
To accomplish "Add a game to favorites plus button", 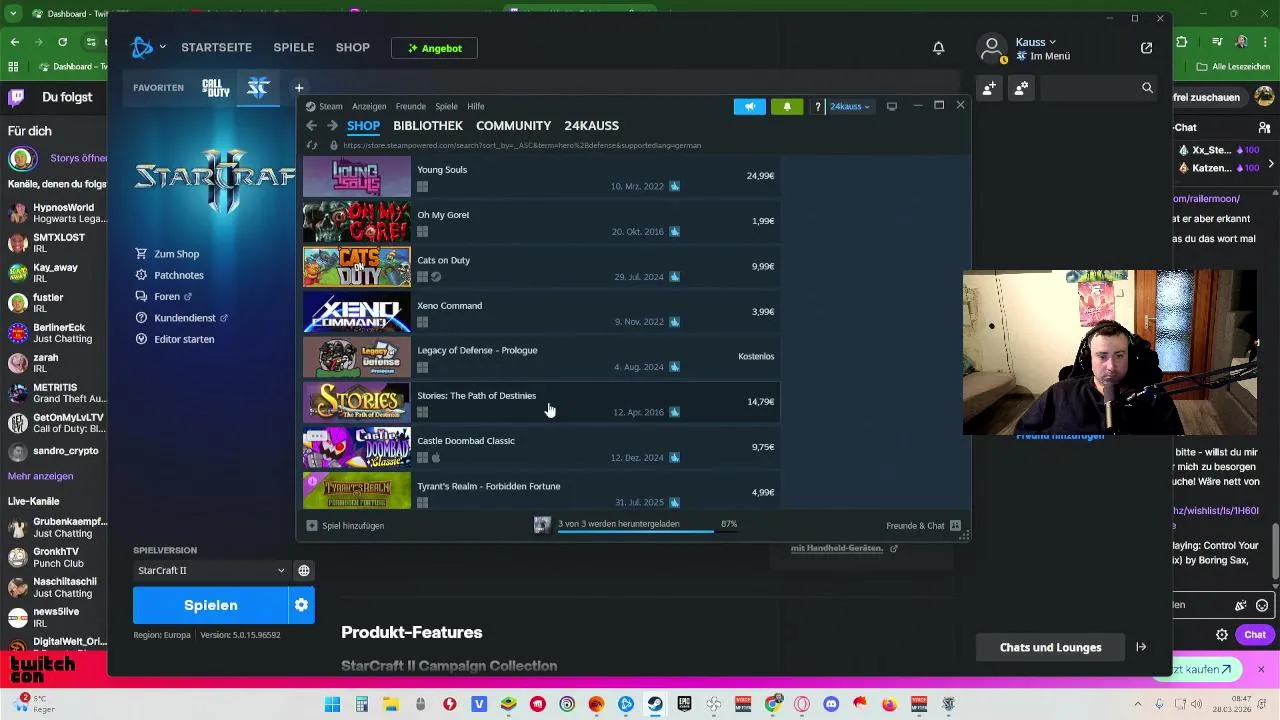I will 298,88.
